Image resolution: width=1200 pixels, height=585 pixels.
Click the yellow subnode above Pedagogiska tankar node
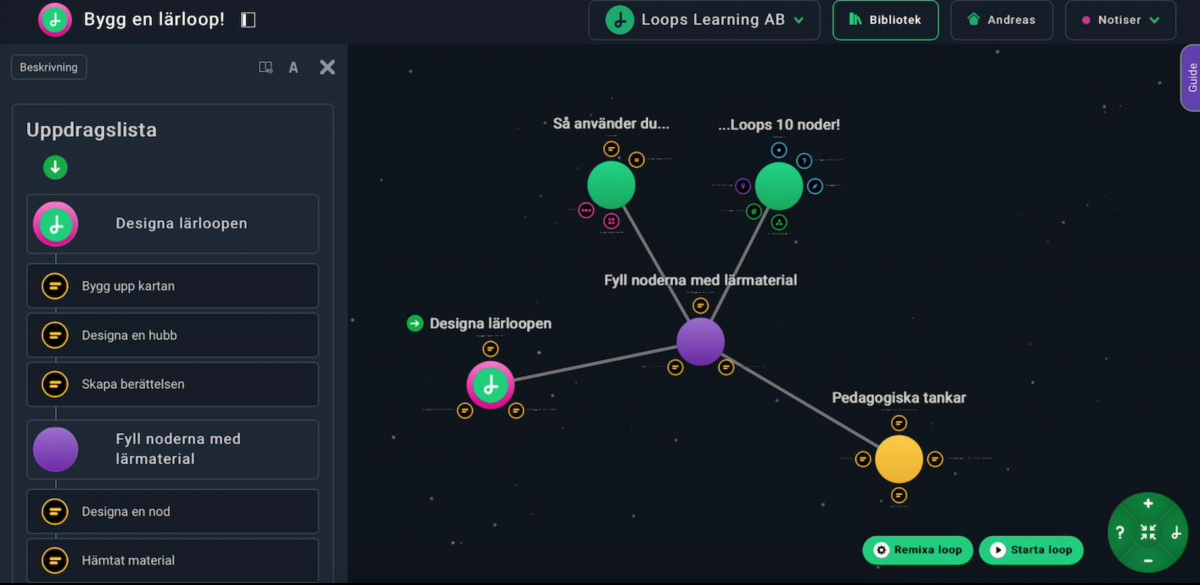(x=899, y=424)
